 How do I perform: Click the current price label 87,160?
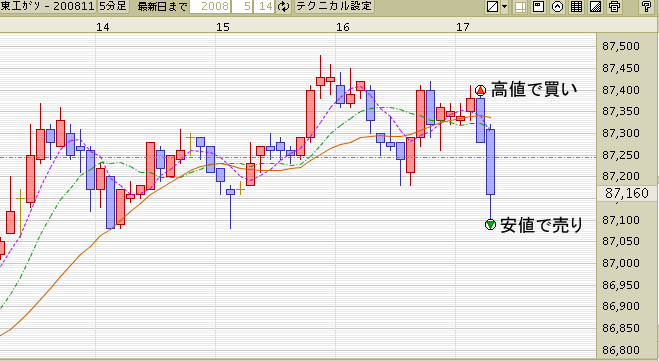627,193
